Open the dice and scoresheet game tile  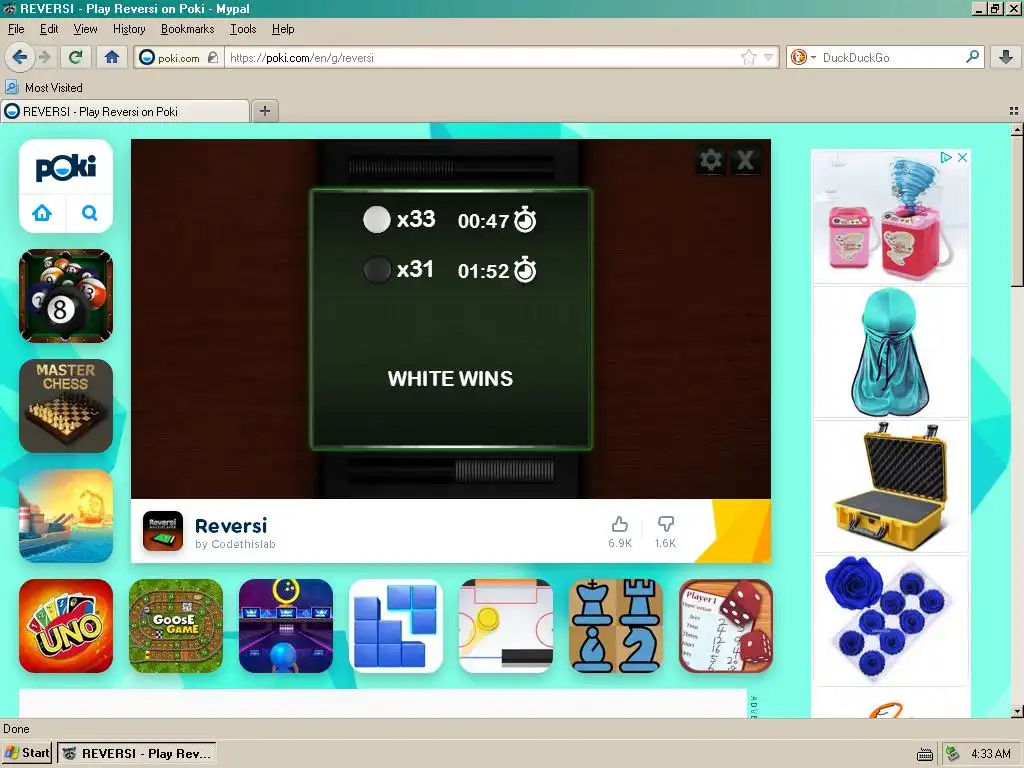(726, 626)
